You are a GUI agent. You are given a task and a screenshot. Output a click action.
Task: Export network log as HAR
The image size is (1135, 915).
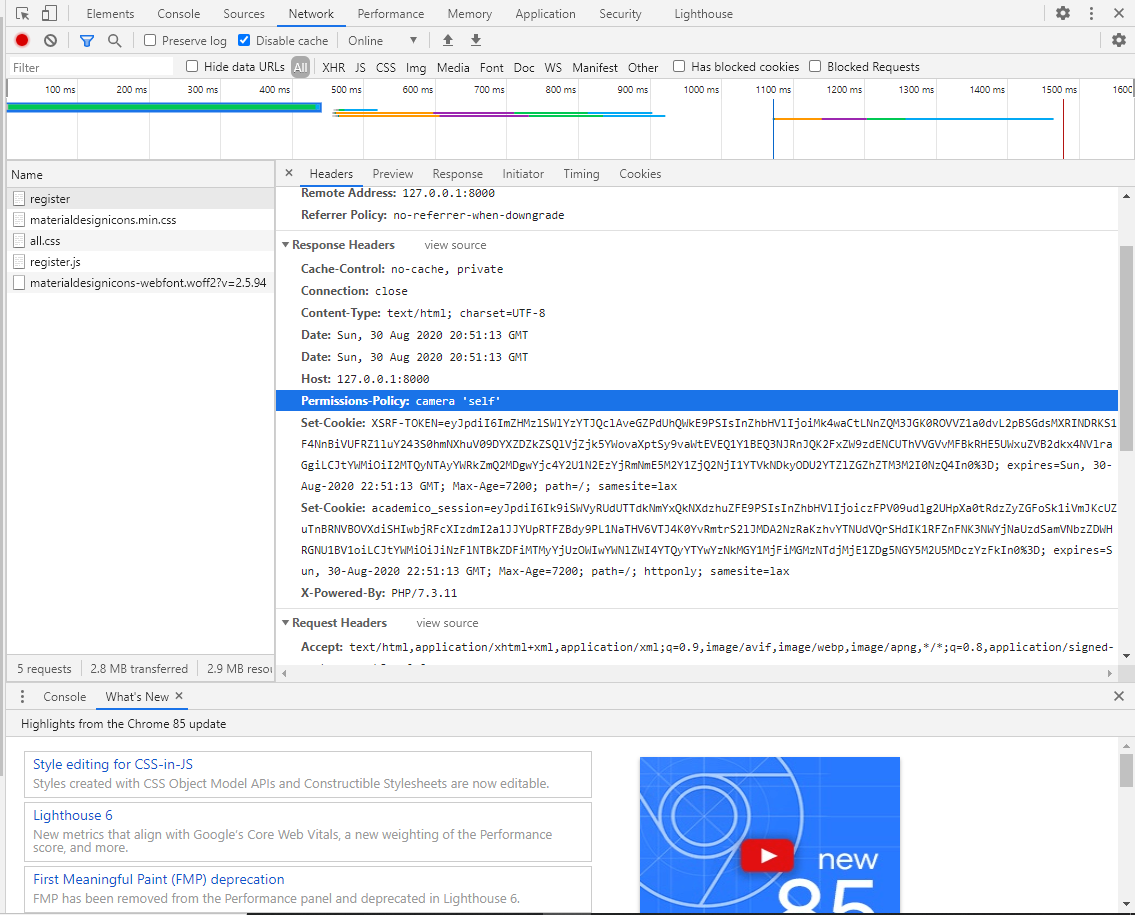click(476, 40)
